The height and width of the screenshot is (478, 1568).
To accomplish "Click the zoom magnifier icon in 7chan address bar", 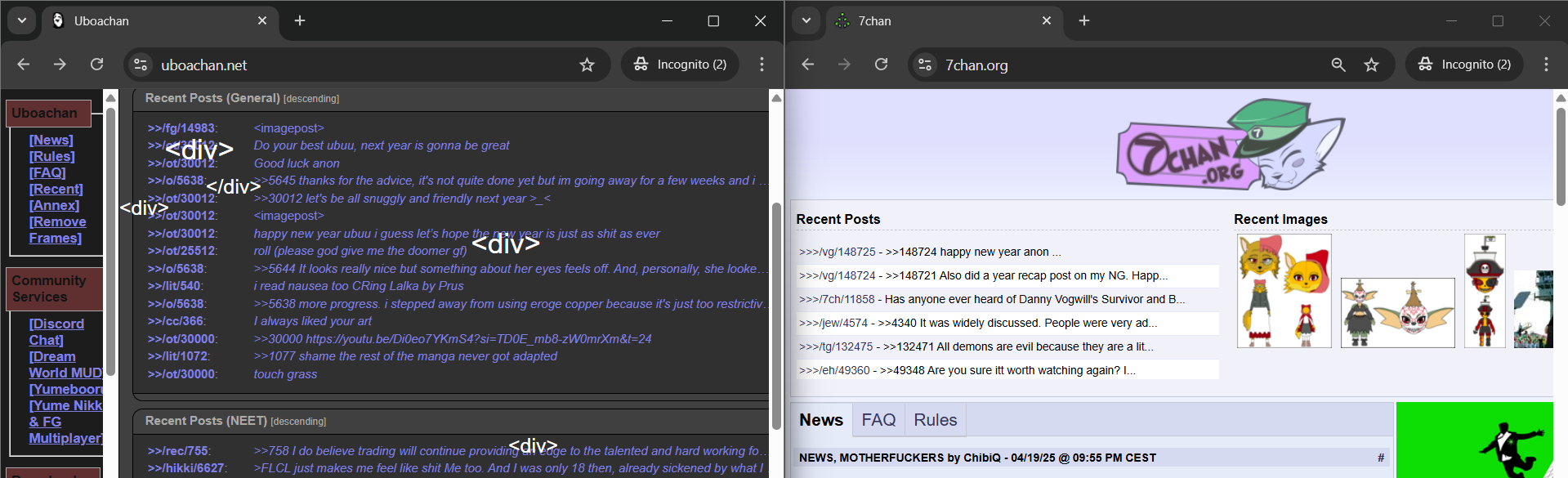I will pos(1338,65).
